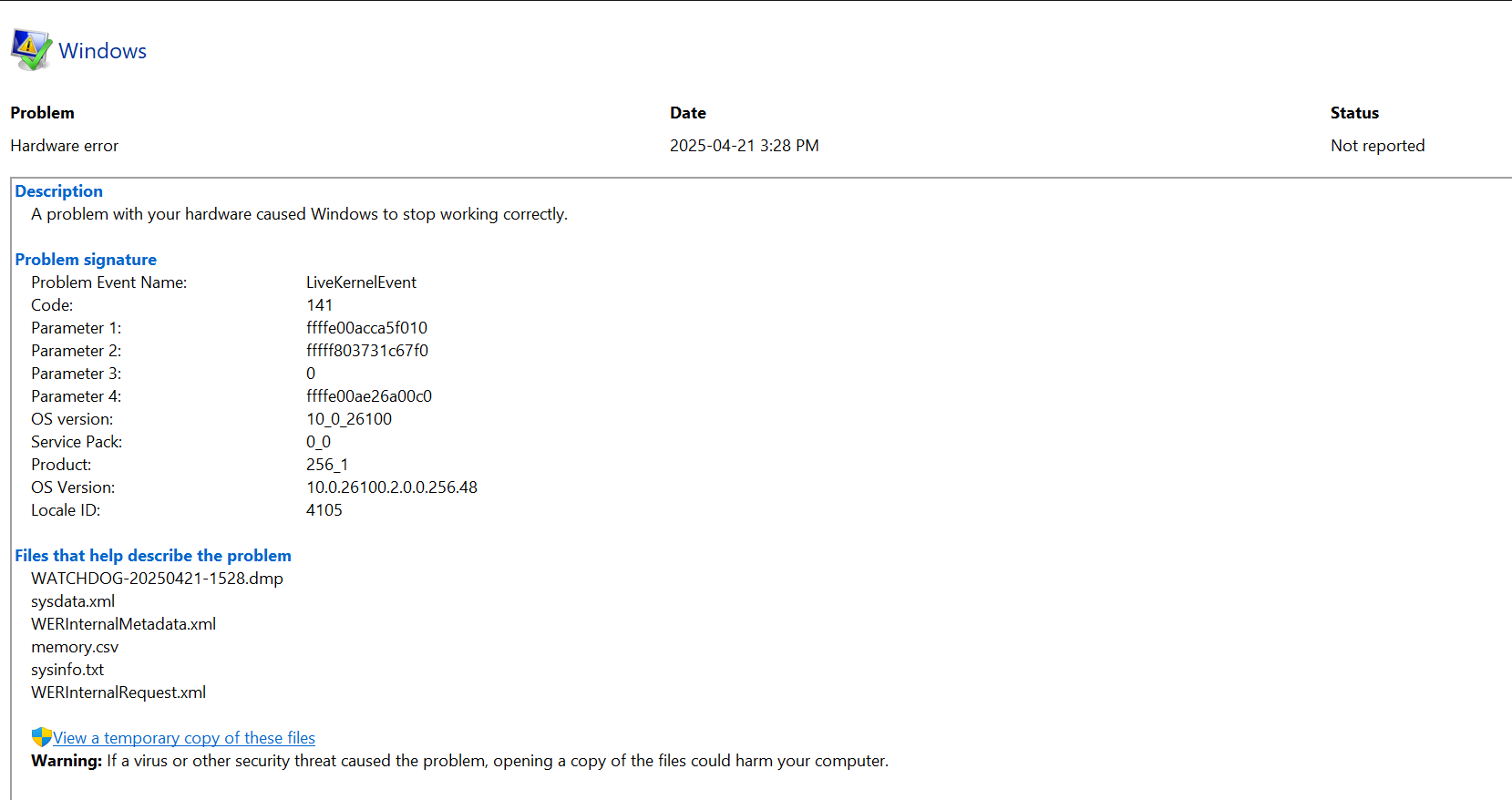Viewport: 1512px width, 800px height.
Task: Click the WERInternalMetadata.xml file entry
Action: 123,624
